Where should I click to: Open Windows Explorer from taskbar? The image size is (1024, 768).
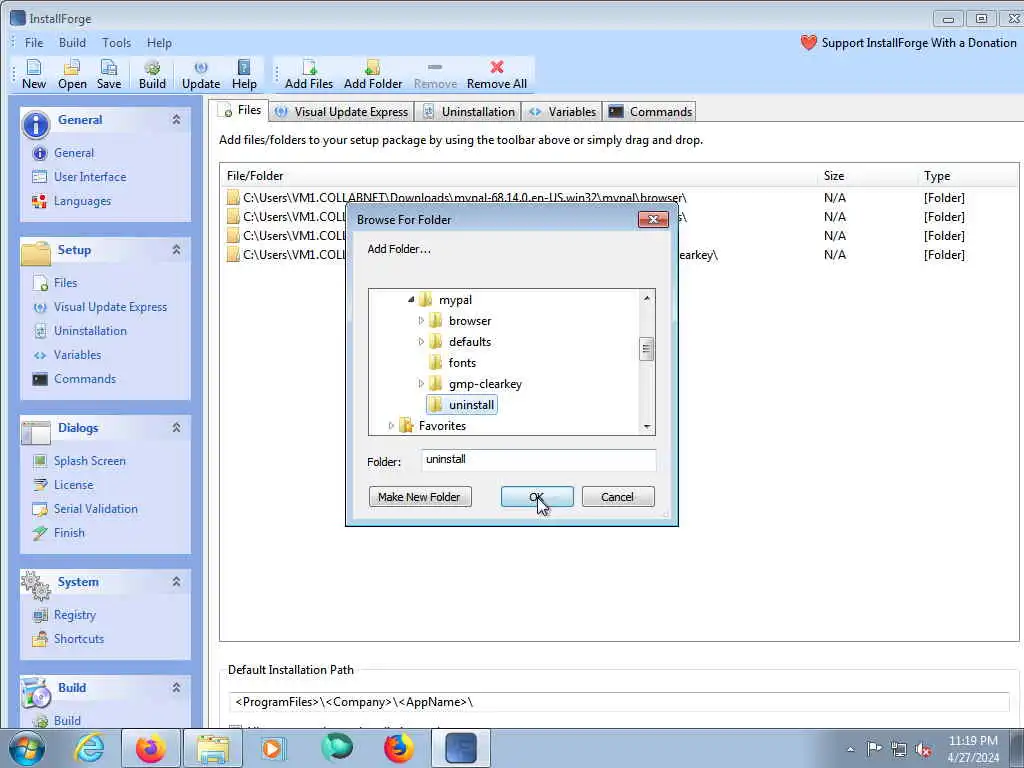coord(213,748)
